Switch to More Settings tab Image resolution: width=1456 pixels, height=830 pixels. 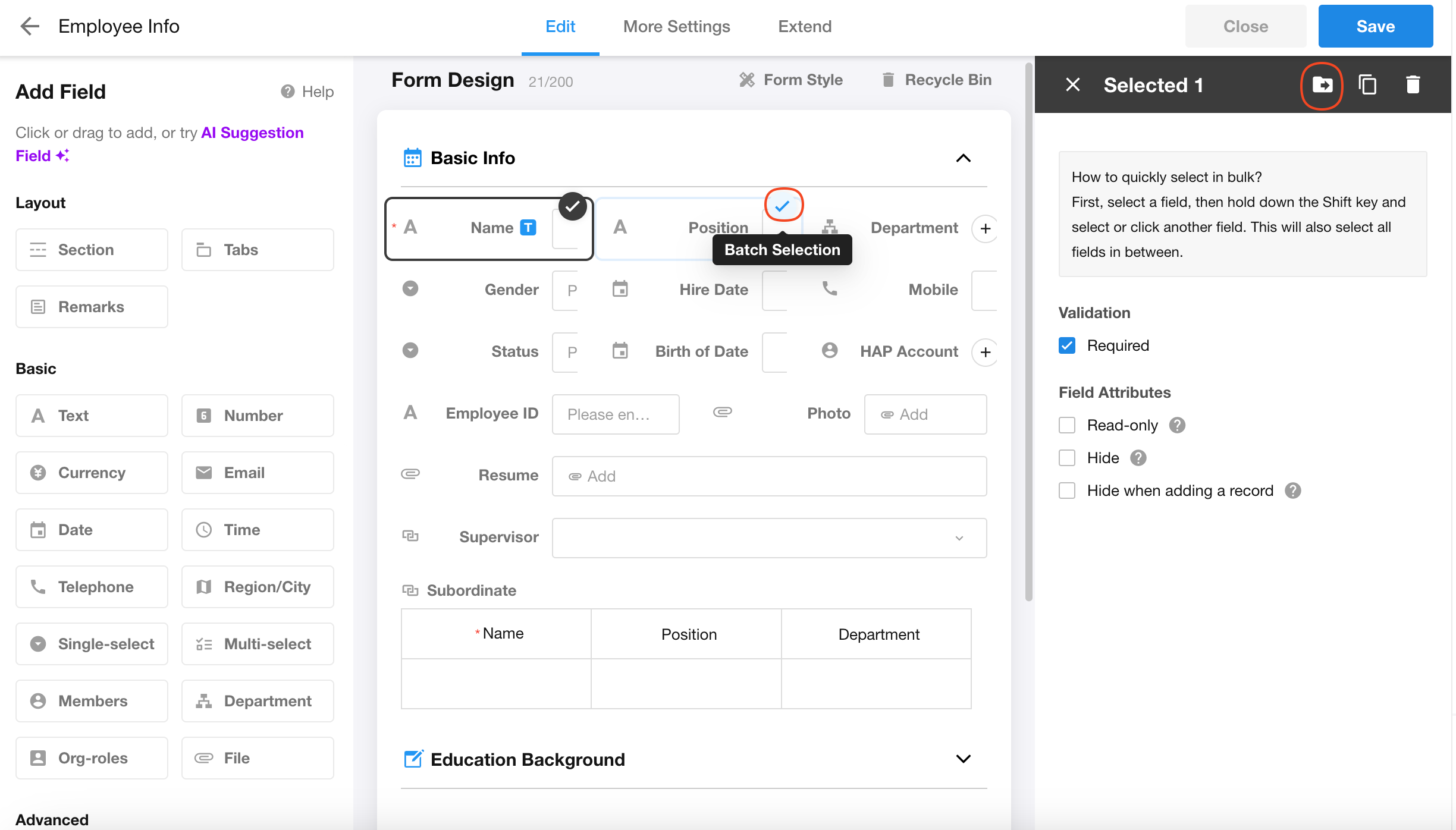click(676, 26)
